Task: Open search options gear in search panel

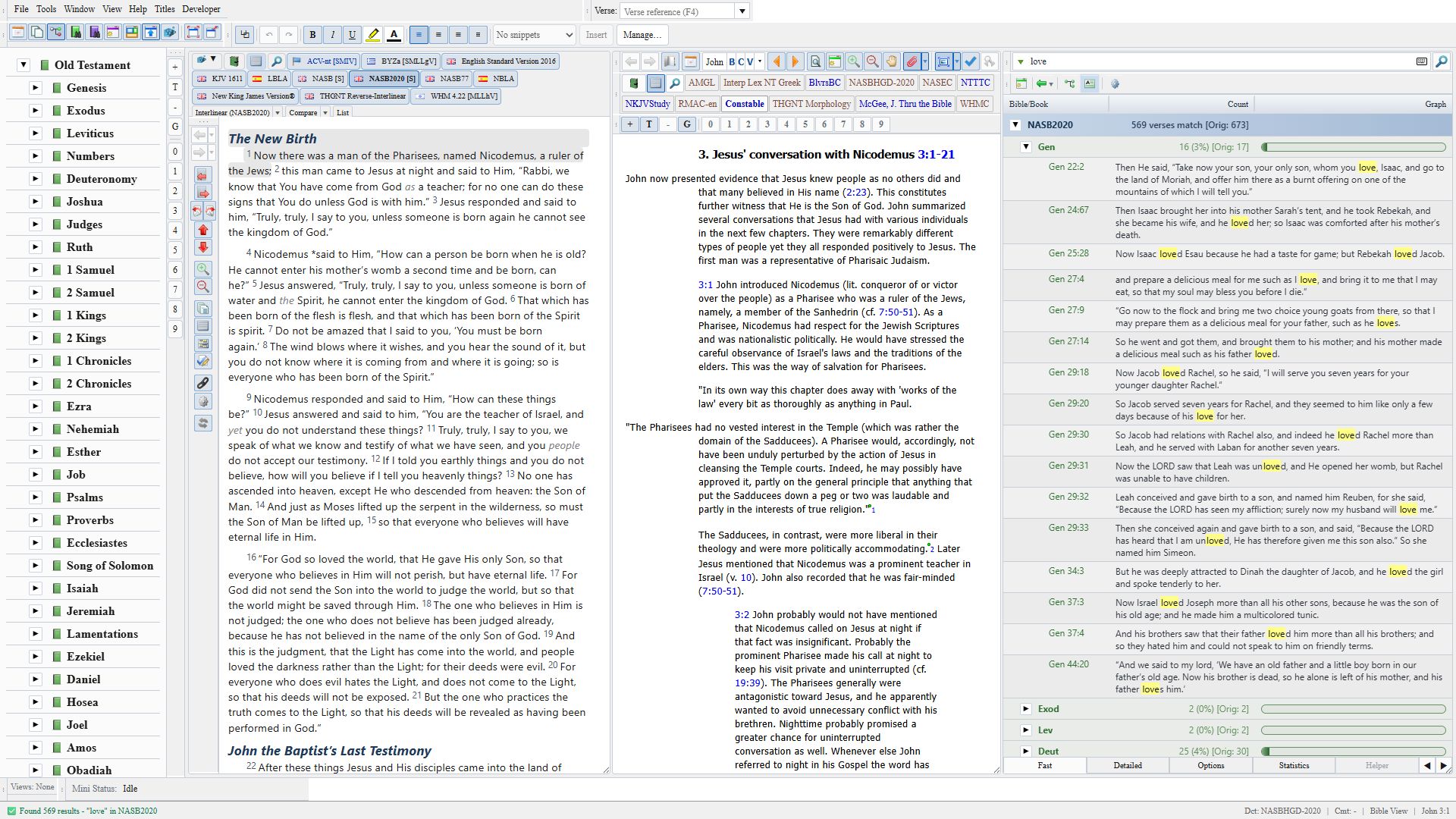Action: tap(1115, 83)
